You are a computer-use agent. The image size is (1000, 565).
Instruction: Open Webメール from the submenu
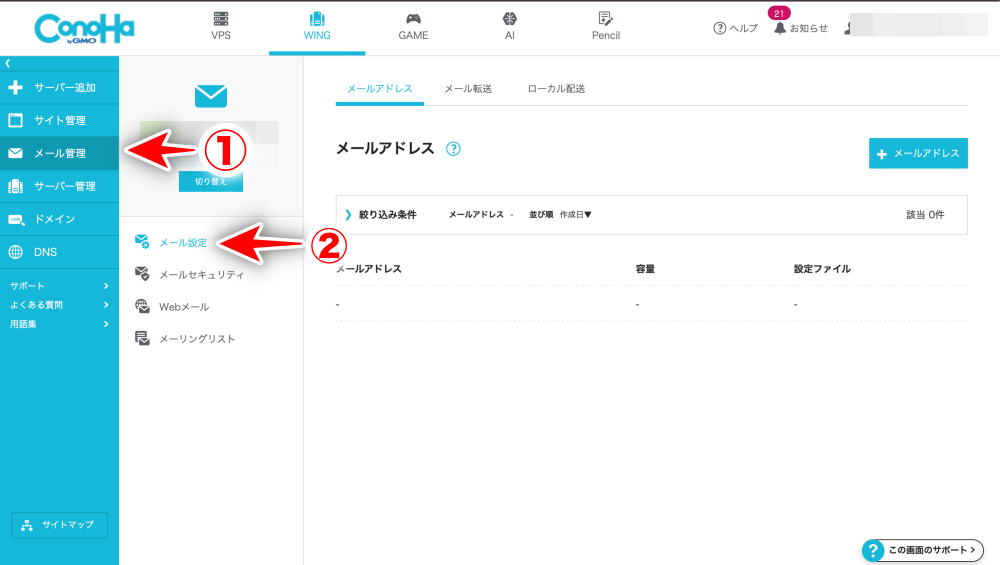184,306
